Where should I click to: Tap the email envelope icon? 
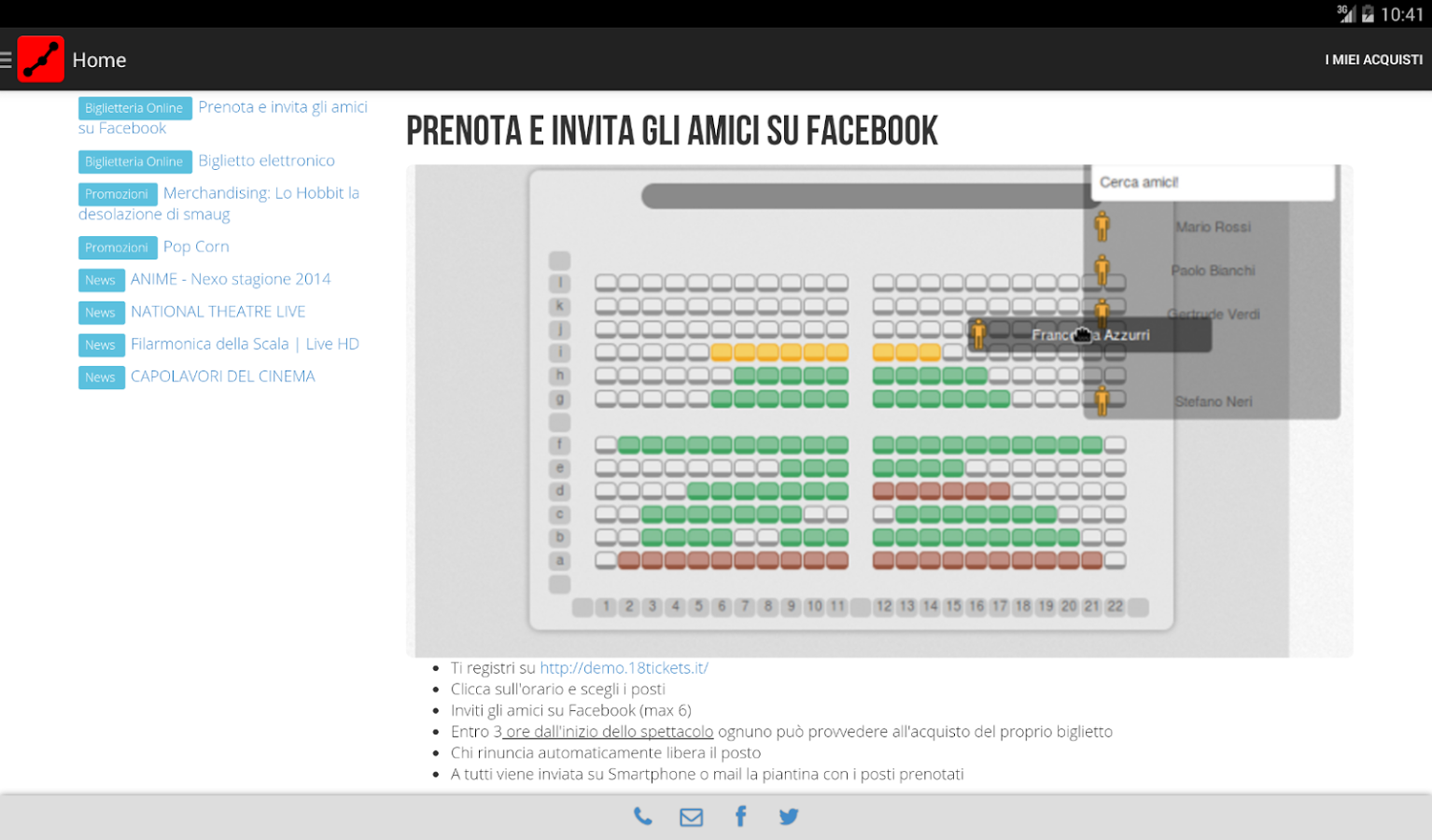coord(691,818)
